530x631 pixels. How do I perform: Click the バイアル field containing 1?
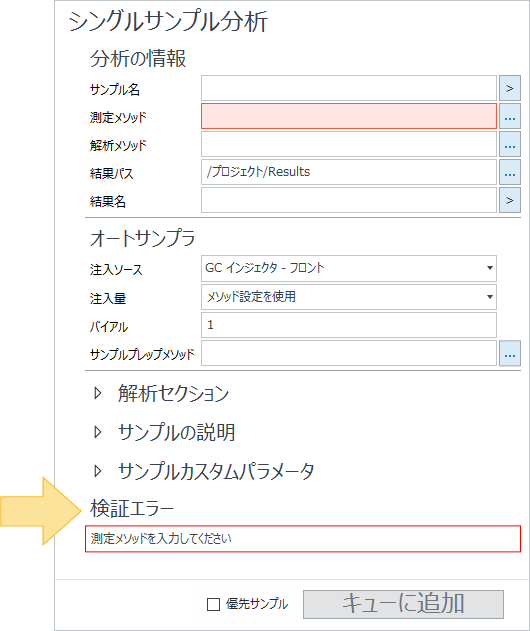tap(349, 325)
